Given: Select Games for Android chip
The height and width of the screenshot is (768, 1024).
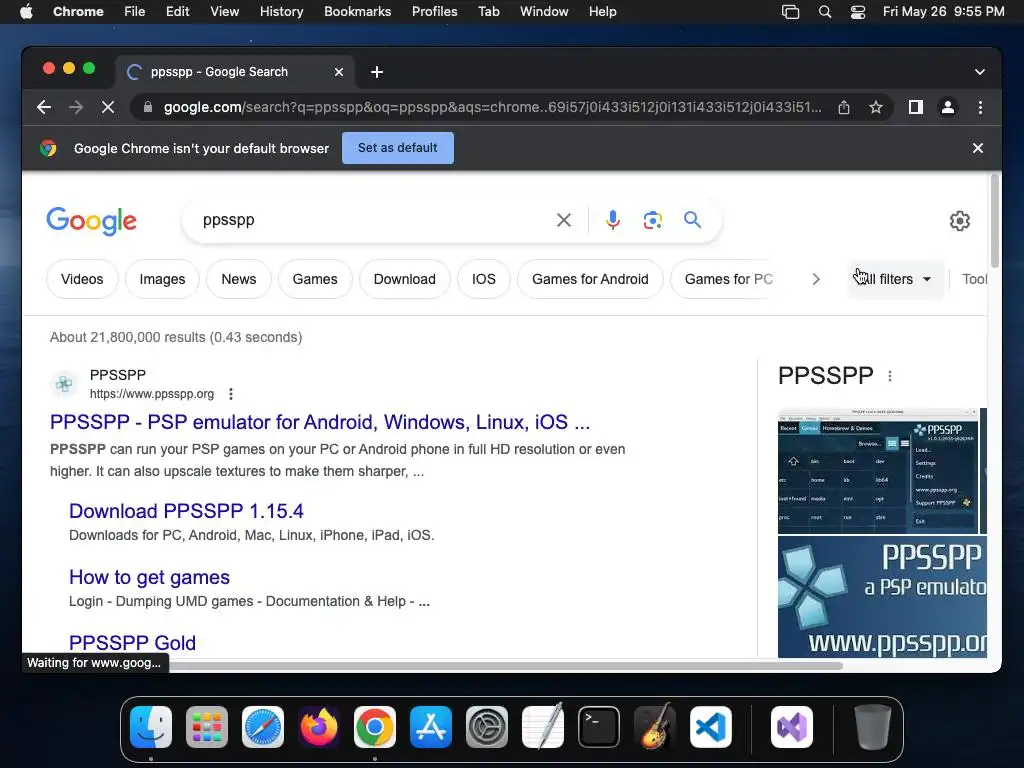Looking at the screenshot, I should point(590,280).
